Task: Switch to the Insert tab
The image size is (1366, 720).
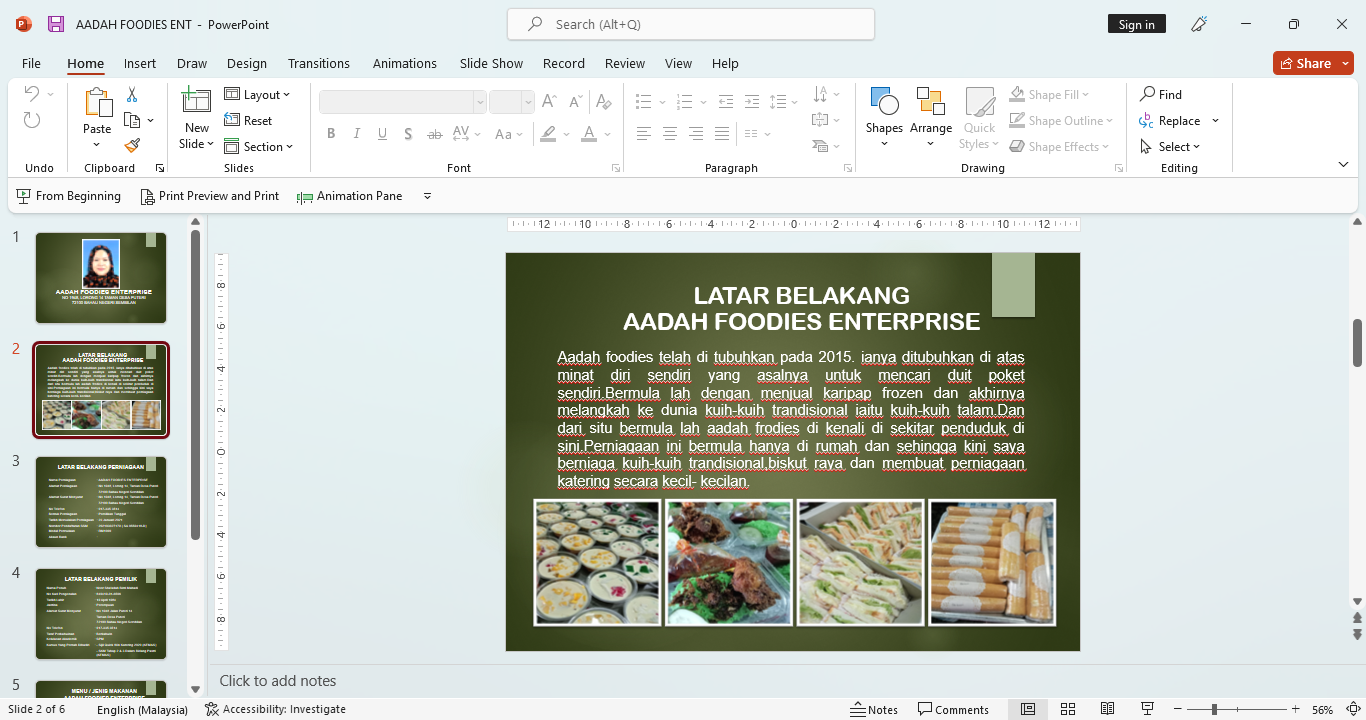Action: (x=140, y=63)
